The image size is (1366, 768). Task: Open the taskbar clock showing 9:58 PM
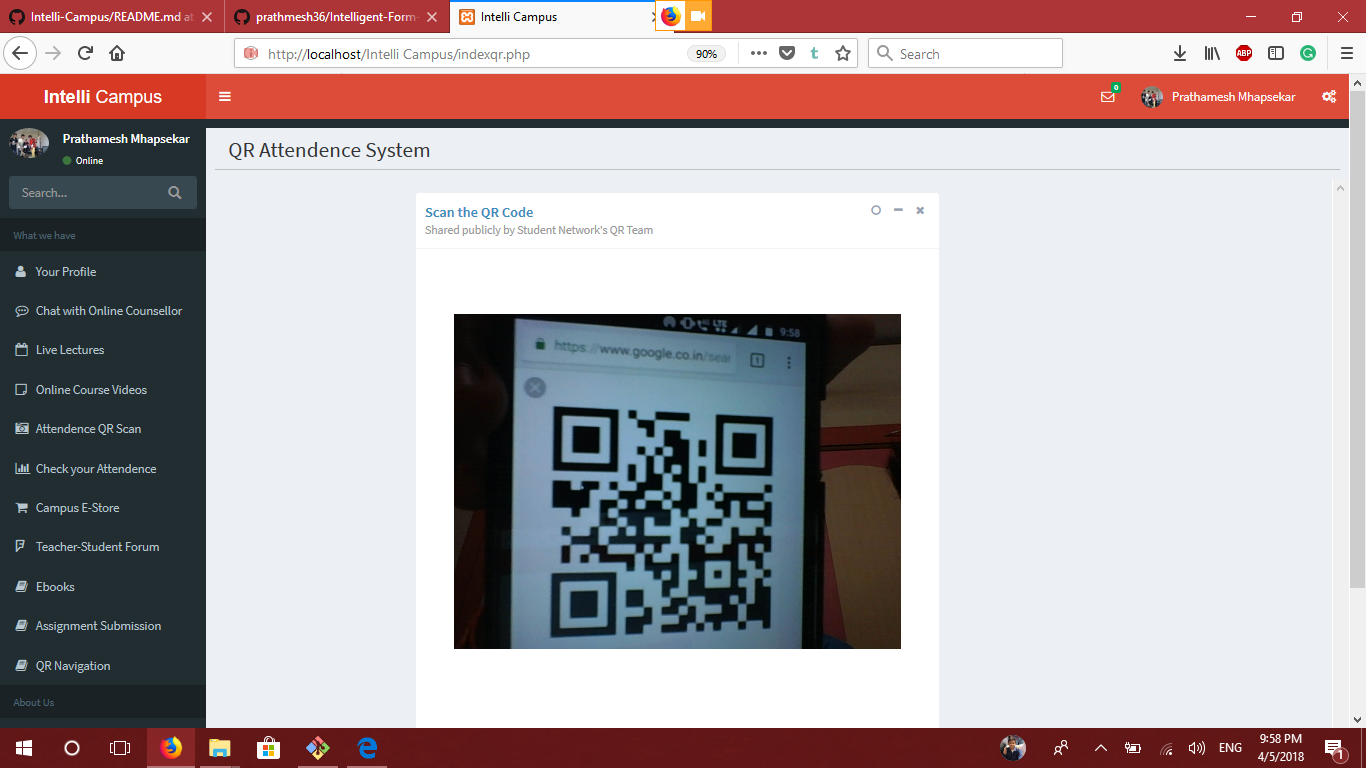click(x=1281, y=747)
